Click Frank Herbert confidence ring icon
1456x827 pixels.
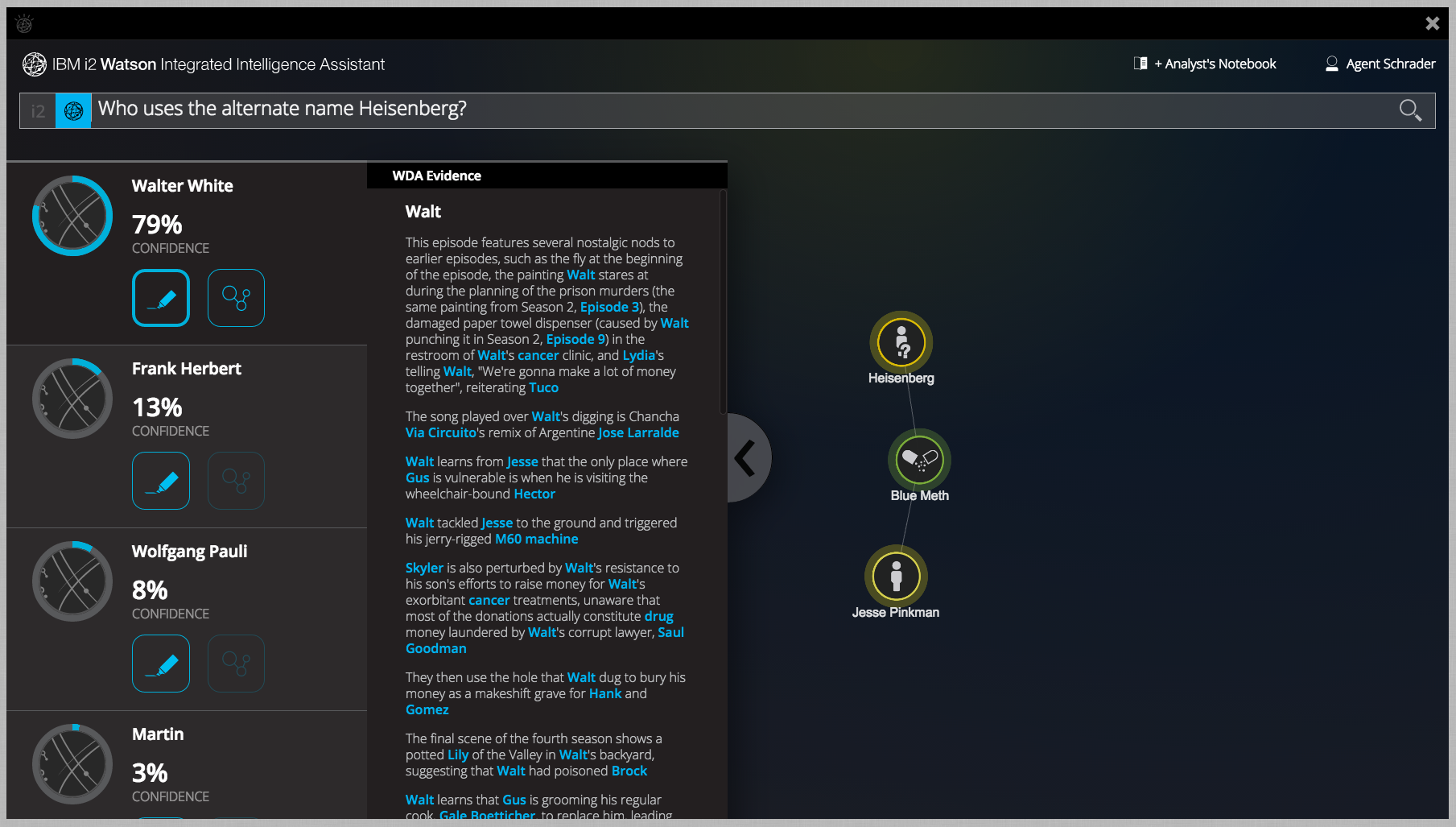(72, 399)
